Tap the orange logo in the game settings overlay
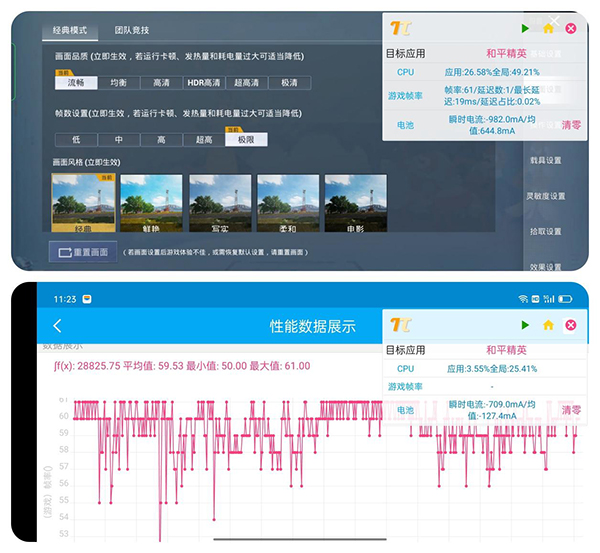Viewport: 600px width, 553px height. 399,29
